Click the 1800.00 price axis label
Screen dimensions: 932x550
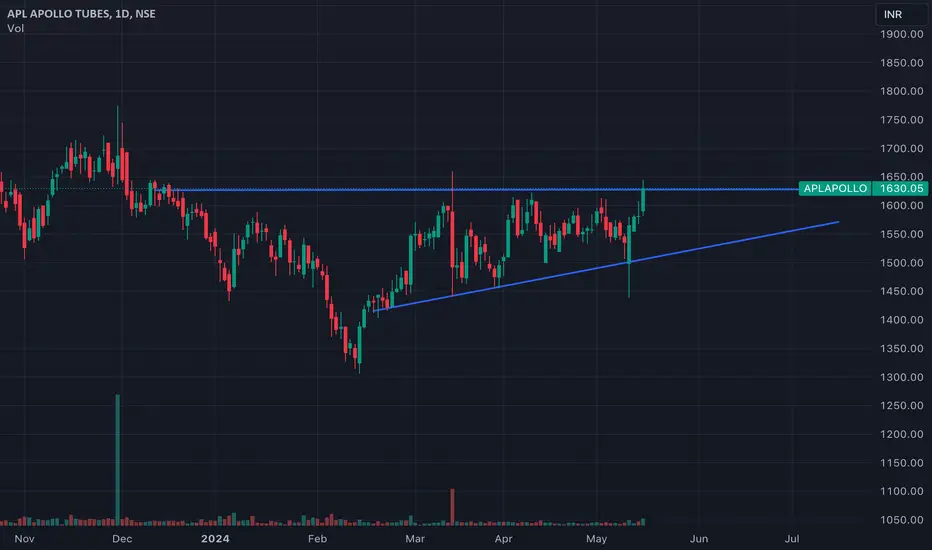902,92
